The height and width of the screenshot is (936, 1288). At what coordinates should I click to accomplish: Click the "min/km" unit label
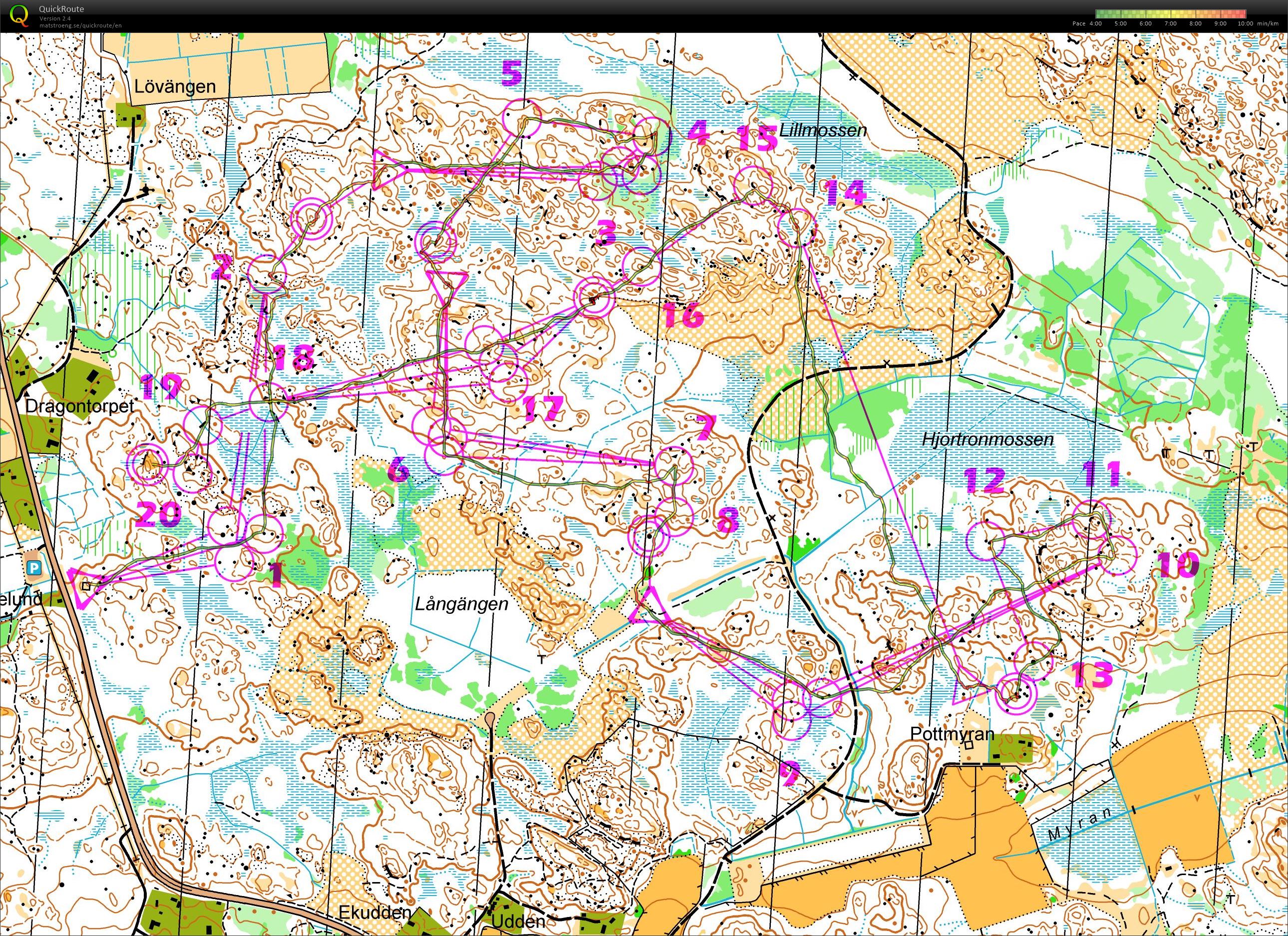click(1268, 24)
